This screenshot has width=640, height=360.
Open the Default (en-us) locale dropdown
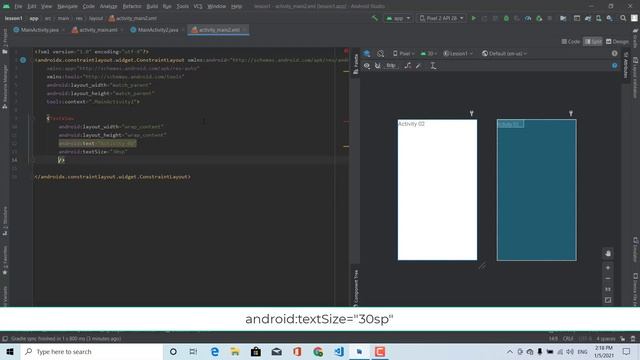[x=504, y=53]
